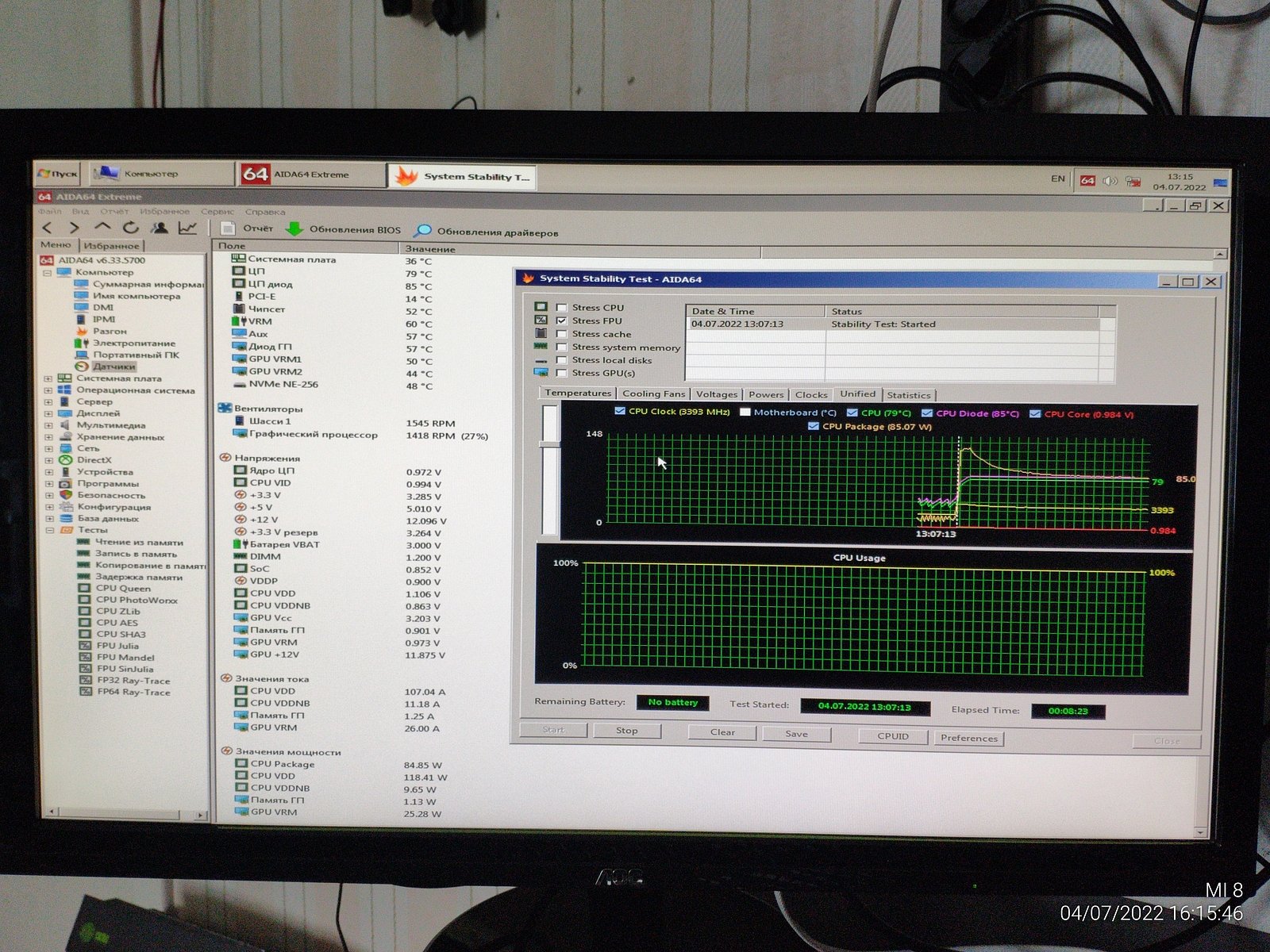Viewport: 1270px width, 952px height.
Task: Go forward using the toolbar forward arrow
Action: tap(75, 228)
